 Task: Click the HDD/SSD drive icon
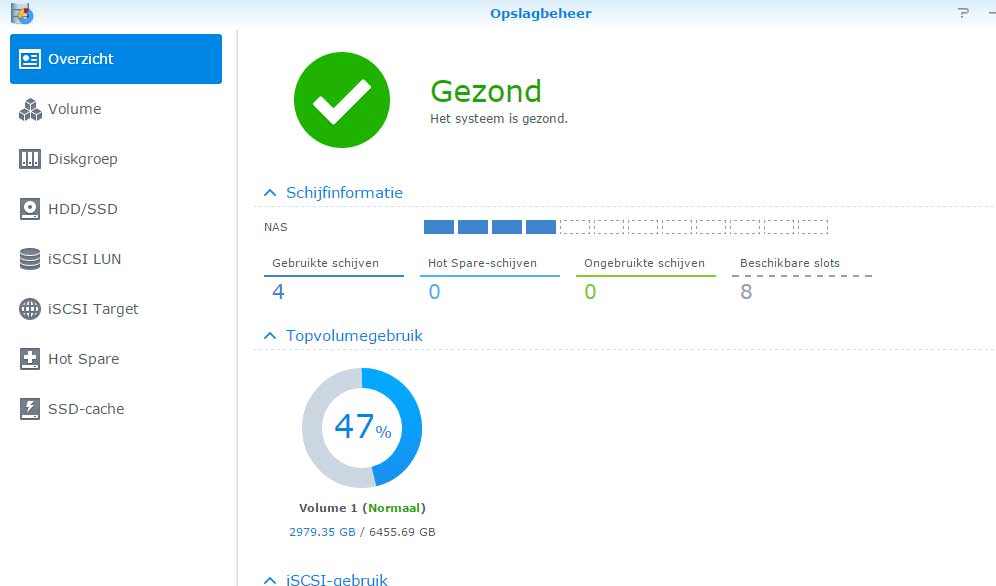tap(30, 209)
